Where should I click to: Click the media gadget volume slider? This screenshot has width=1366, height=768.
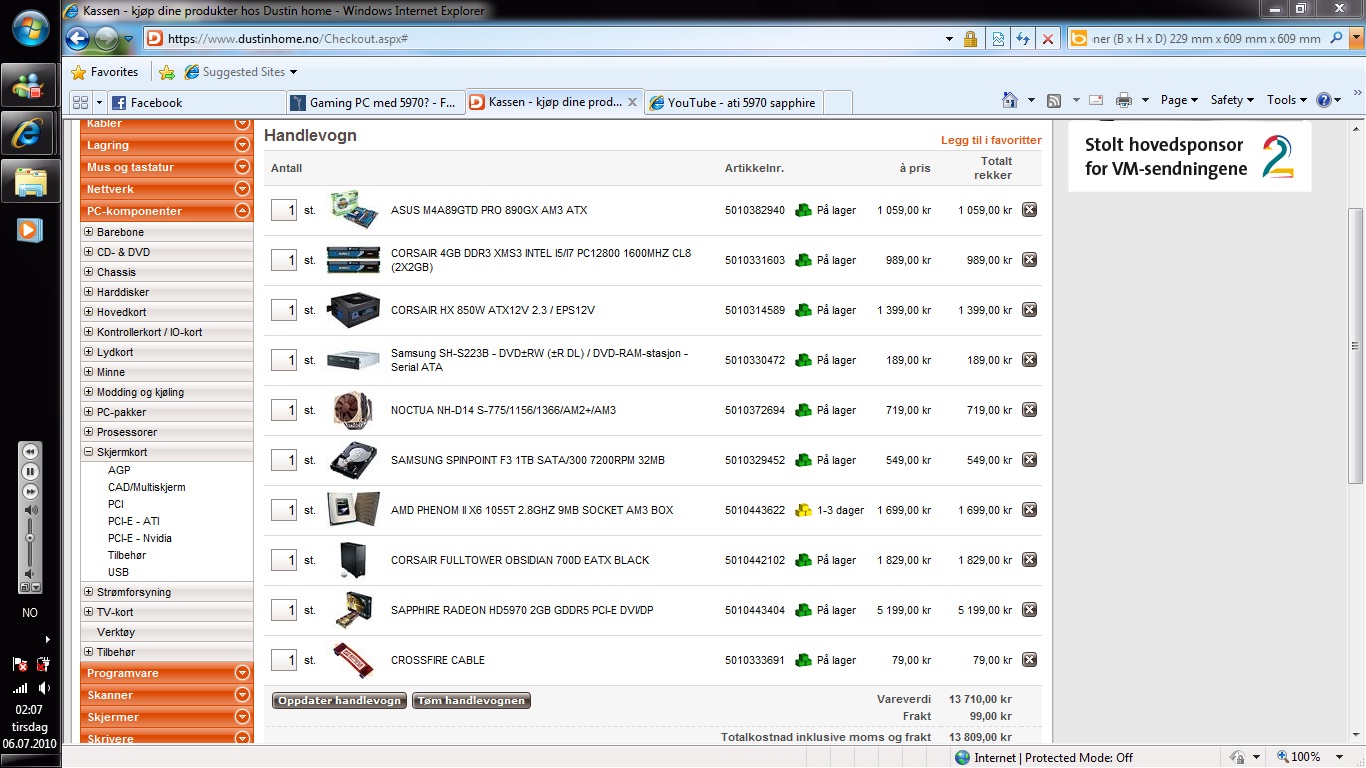tap(30, 540)
